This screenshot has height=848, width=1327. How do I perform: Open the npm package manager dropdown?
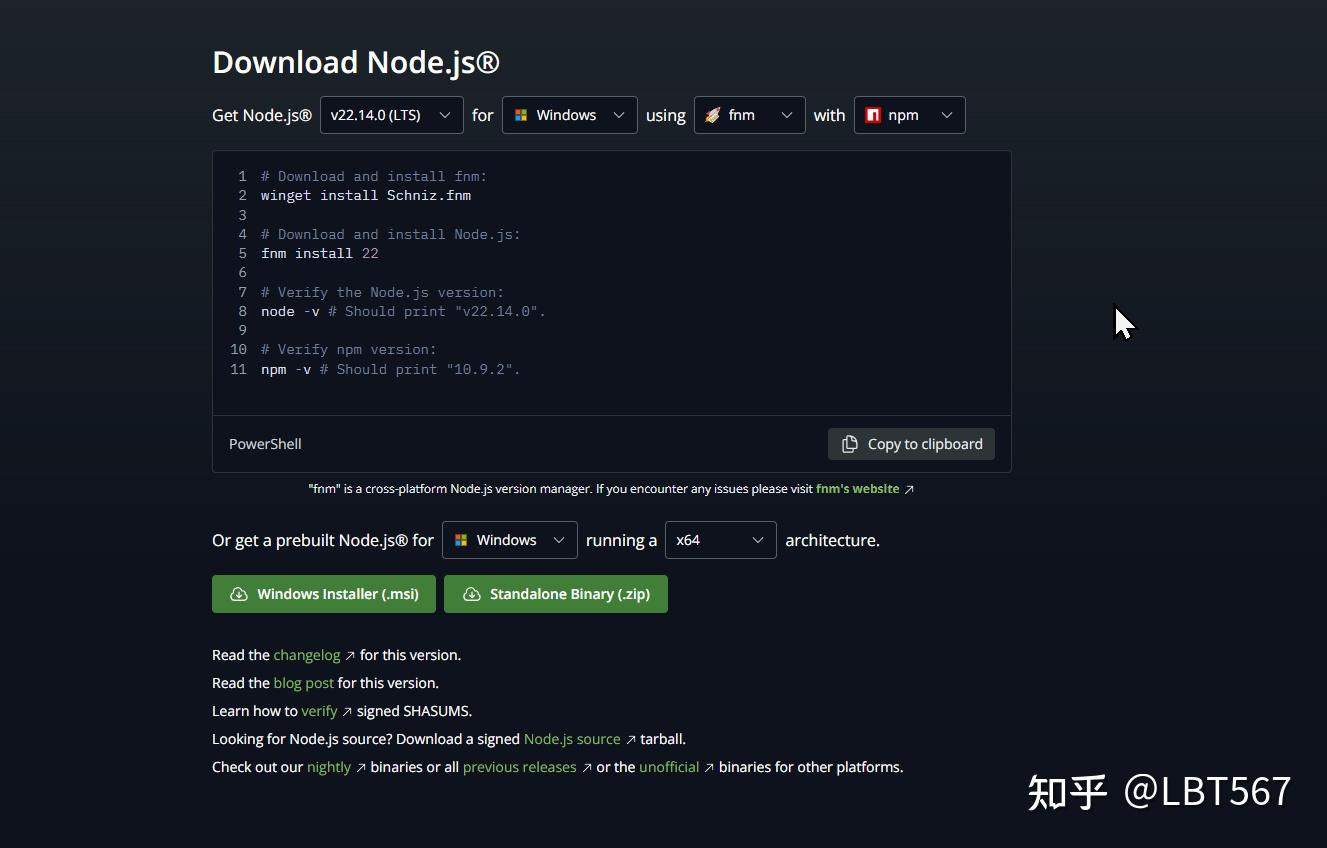click(909, 115)
